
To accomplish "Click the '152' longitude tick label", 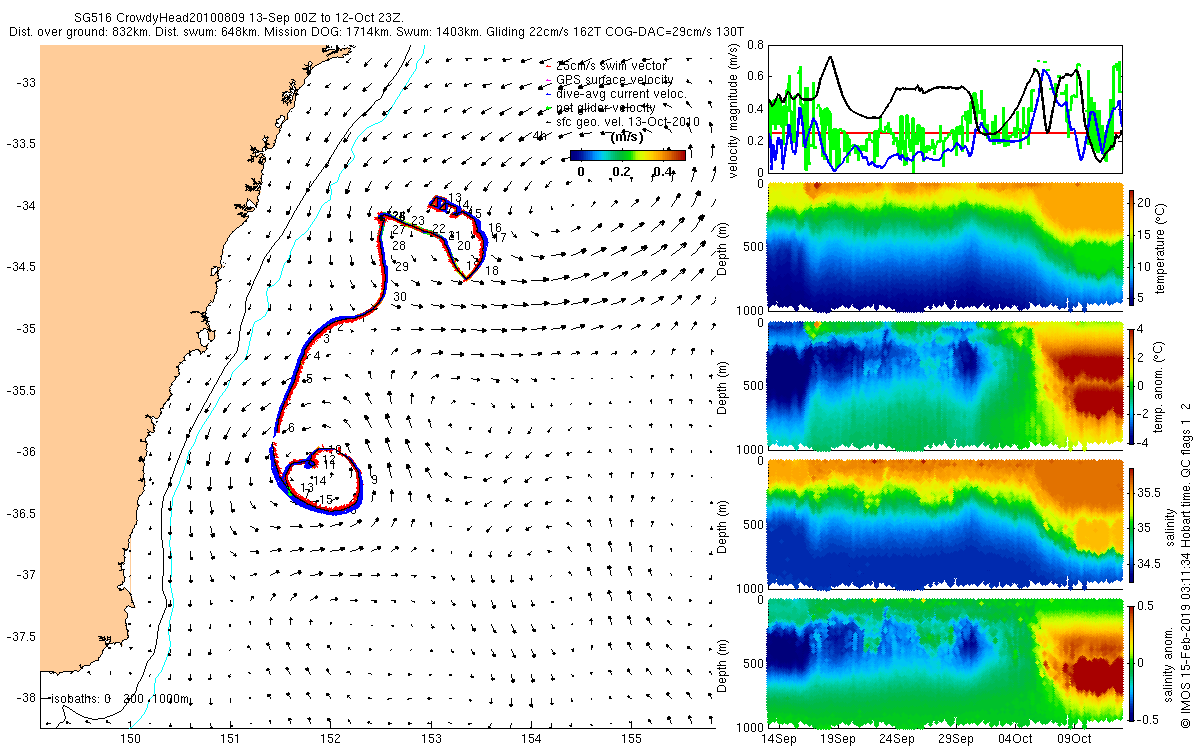I will (x=331, y=739).
